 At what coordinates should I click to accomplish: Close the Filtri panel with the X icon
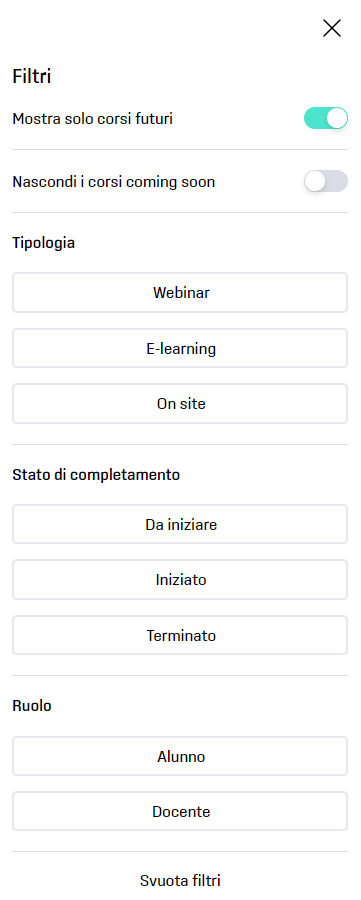pos(332,28)
